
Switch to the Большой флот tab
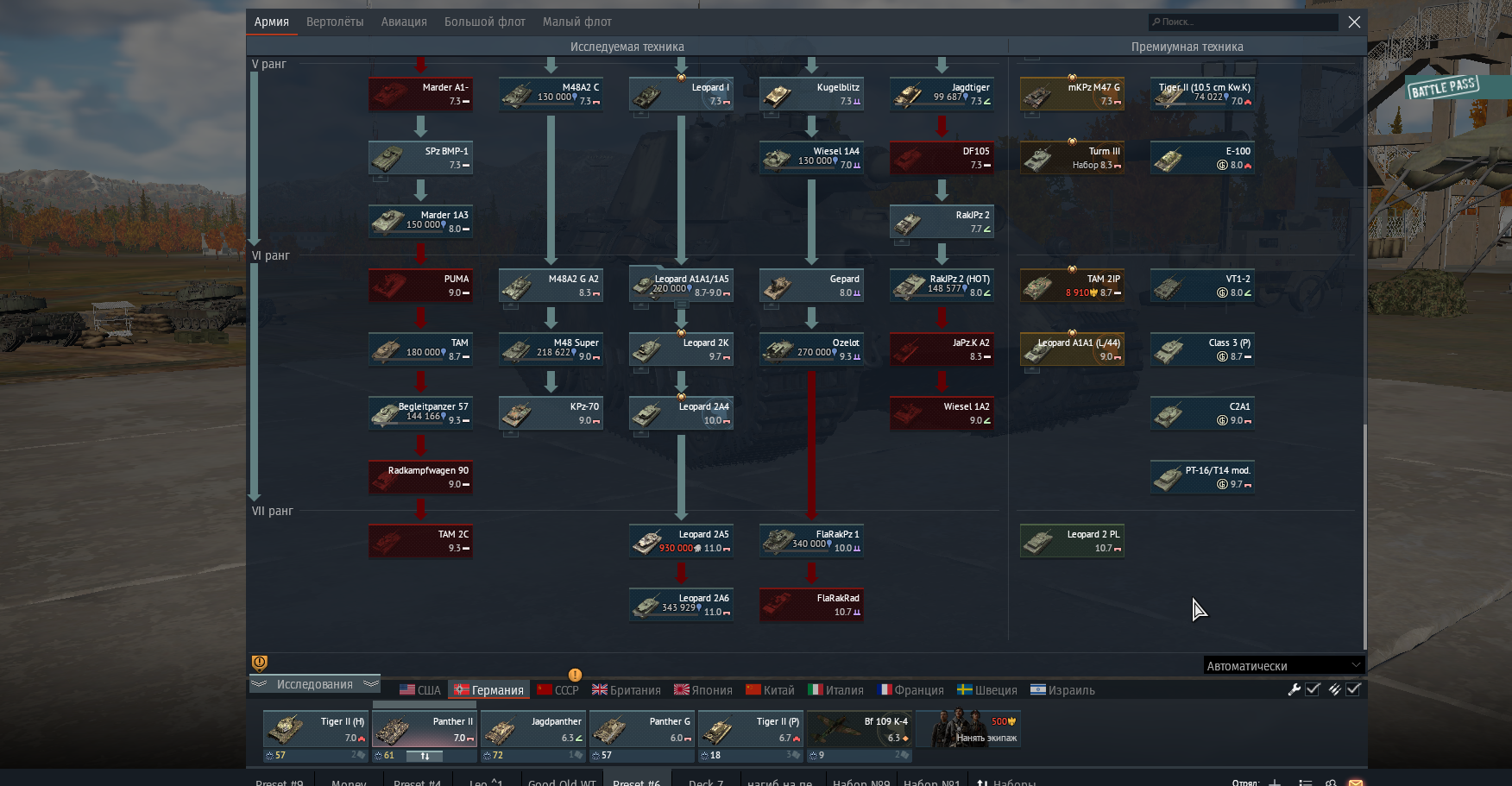coord(485,22)
